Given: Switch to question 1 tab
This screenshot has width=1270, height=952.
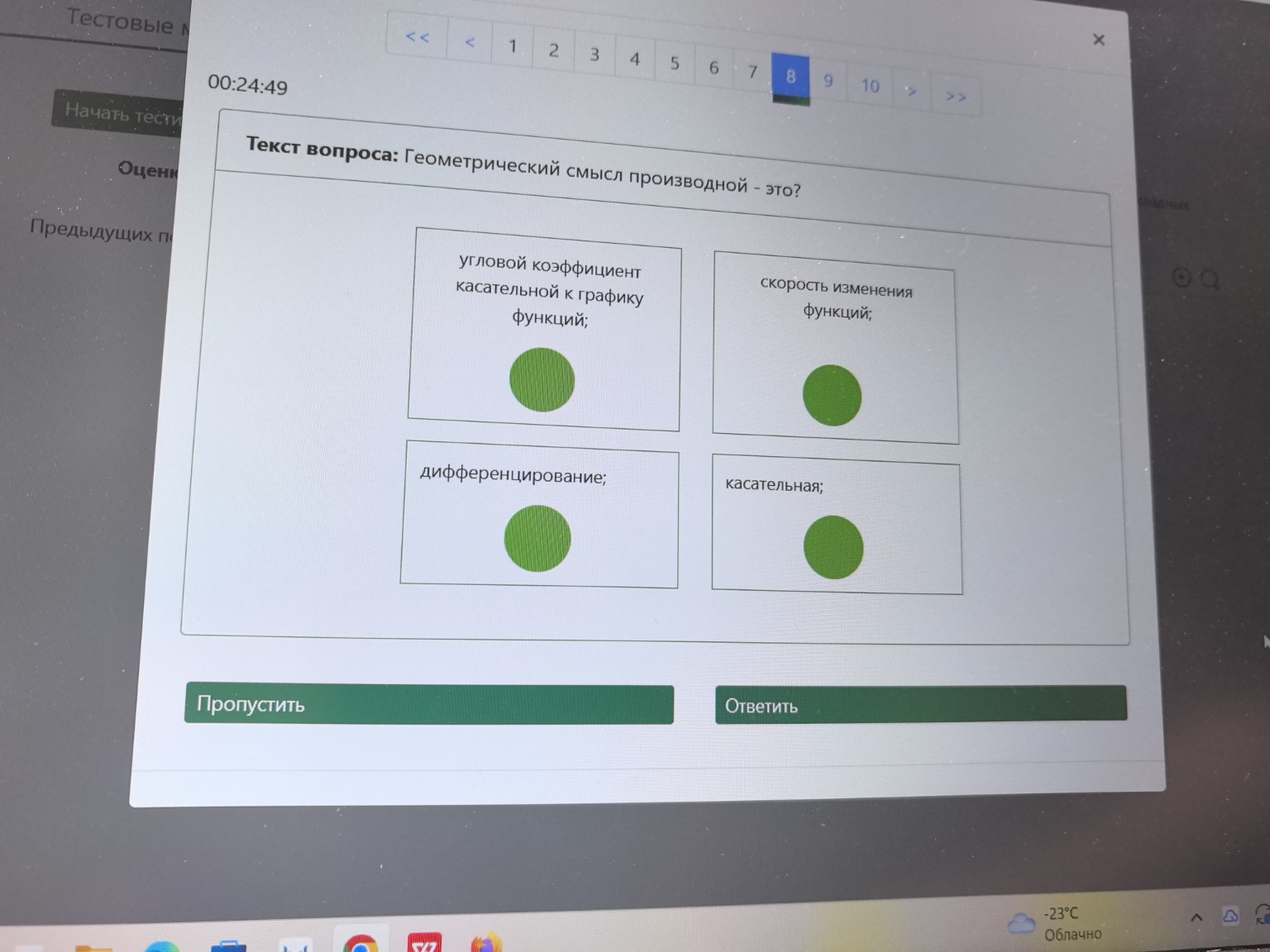Looking at the screenshot, I should tap(513, 46).
